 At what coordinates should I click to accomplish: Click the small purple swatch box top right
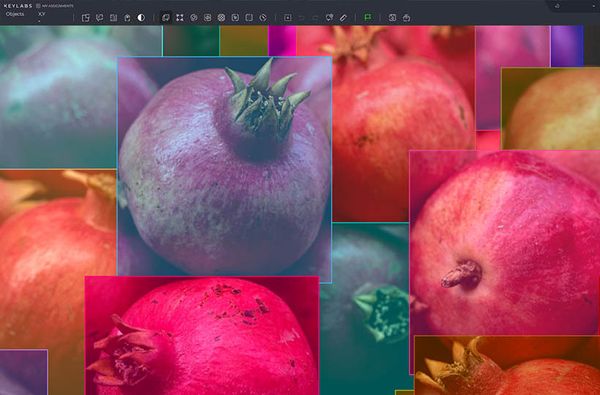pyautogui.click(x=567, y=46)
